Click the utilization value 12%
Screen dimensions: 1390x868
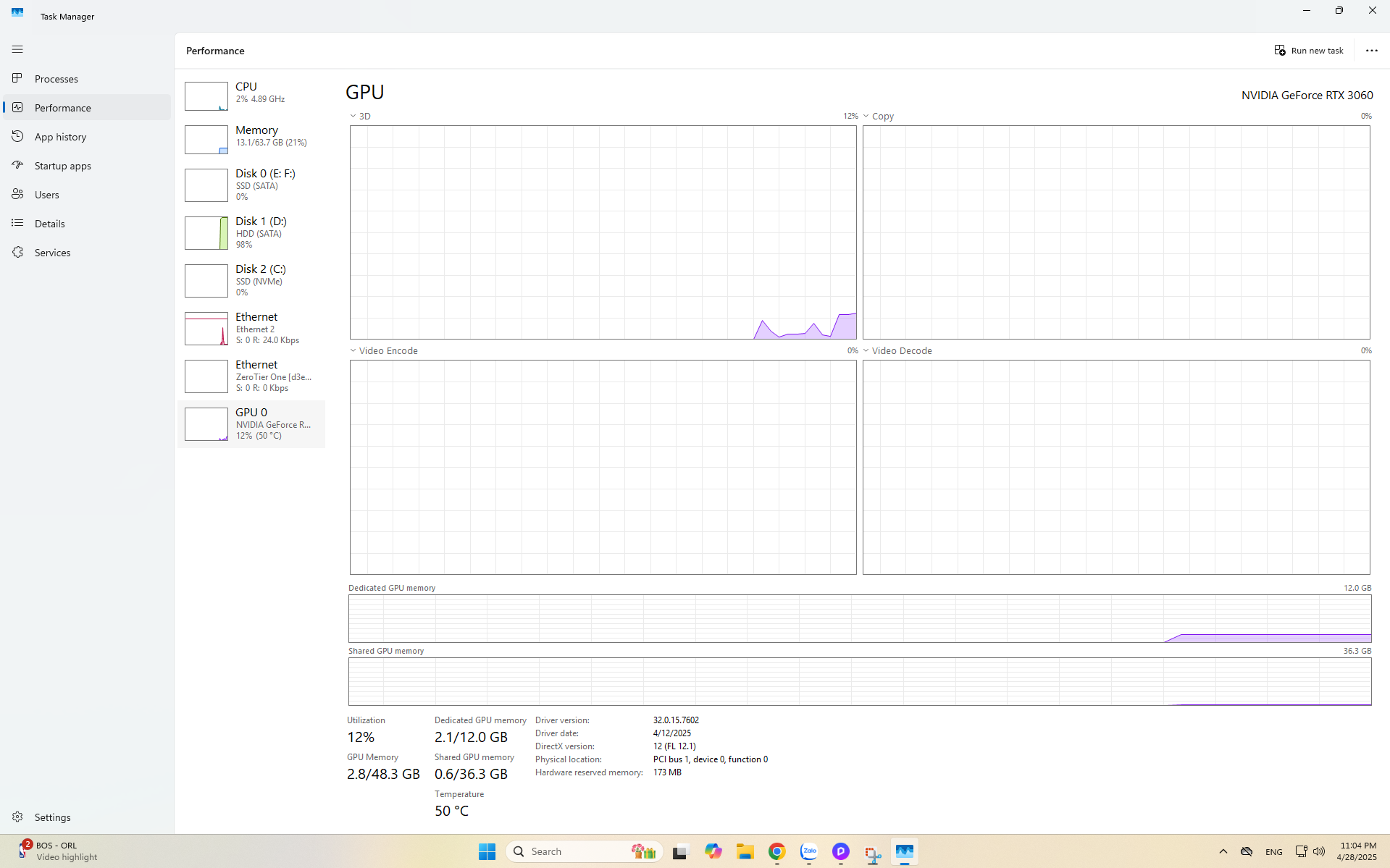361,737
